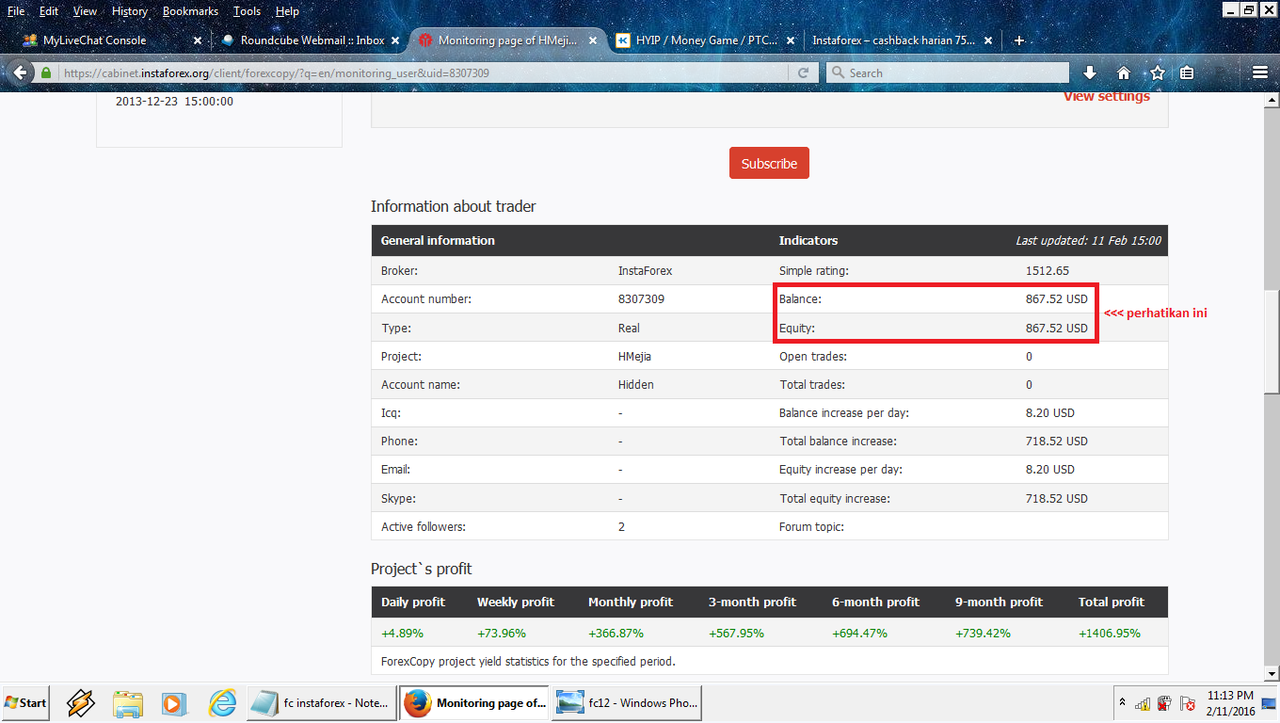Show hidden system tray icons arrow
This screenshot has width=1280, height=723.
click(x=1122, y=702)
